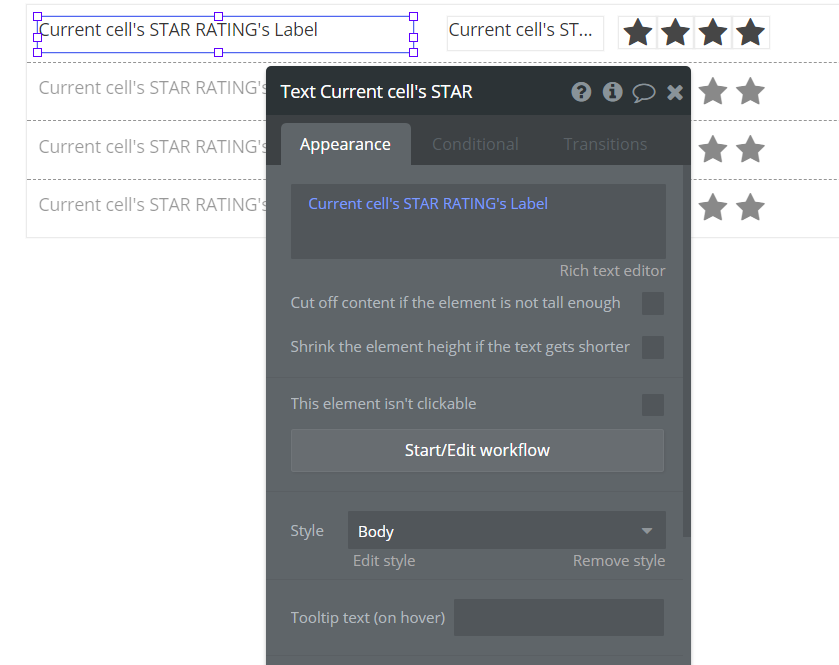Open the comment speech bubble icon

pos(644,93)
